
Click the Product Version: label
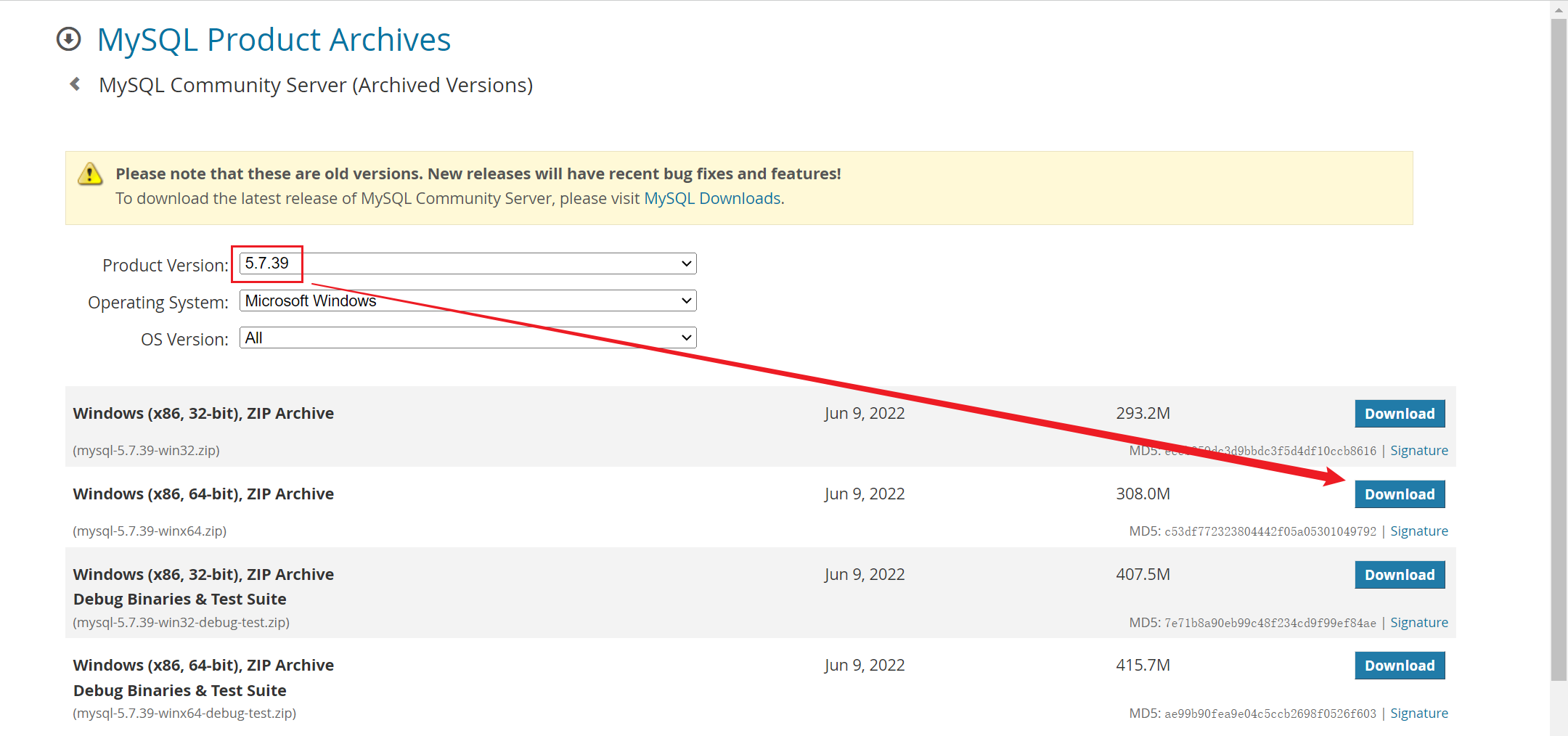(166, 266)
